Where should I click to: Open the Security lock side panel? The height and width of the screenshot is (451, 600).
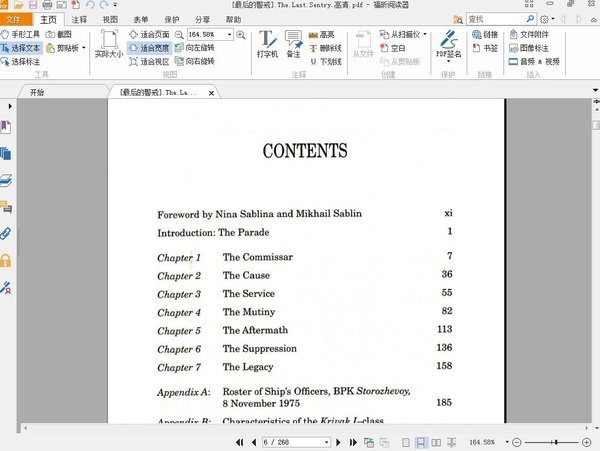pyautogui.click(x=6, y=260)
